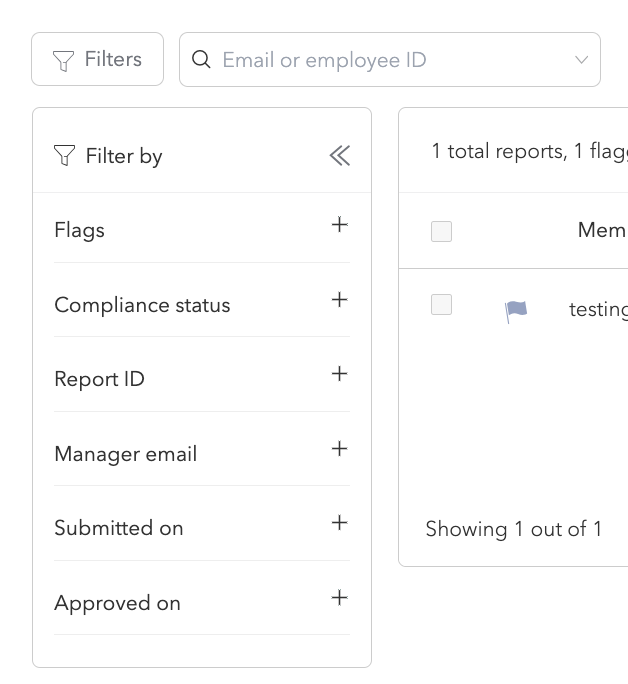628x684 pixels.
Task: Select the Flags filter label text
Action: coord(80,231)
